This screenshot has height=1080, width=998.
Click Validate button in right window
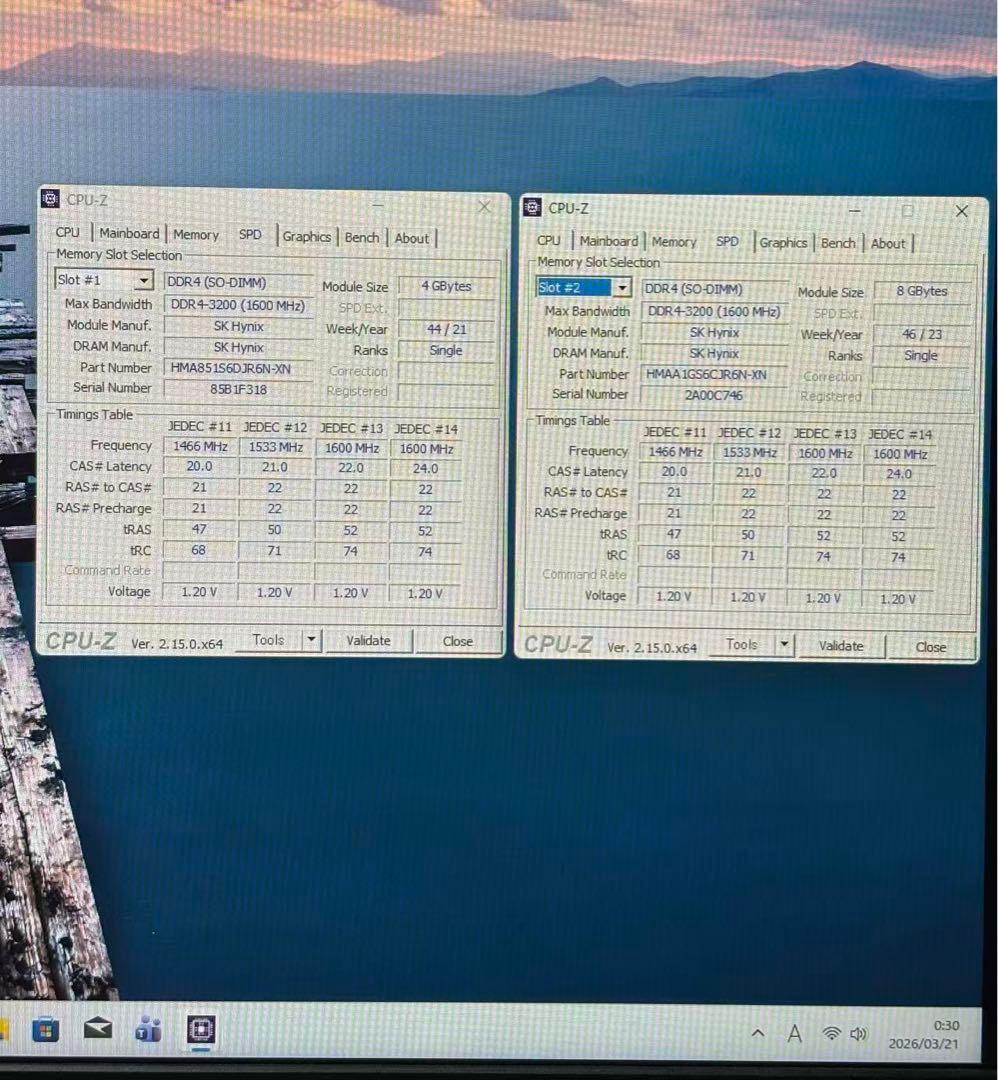pyautogui.click(x=841, y=646)
